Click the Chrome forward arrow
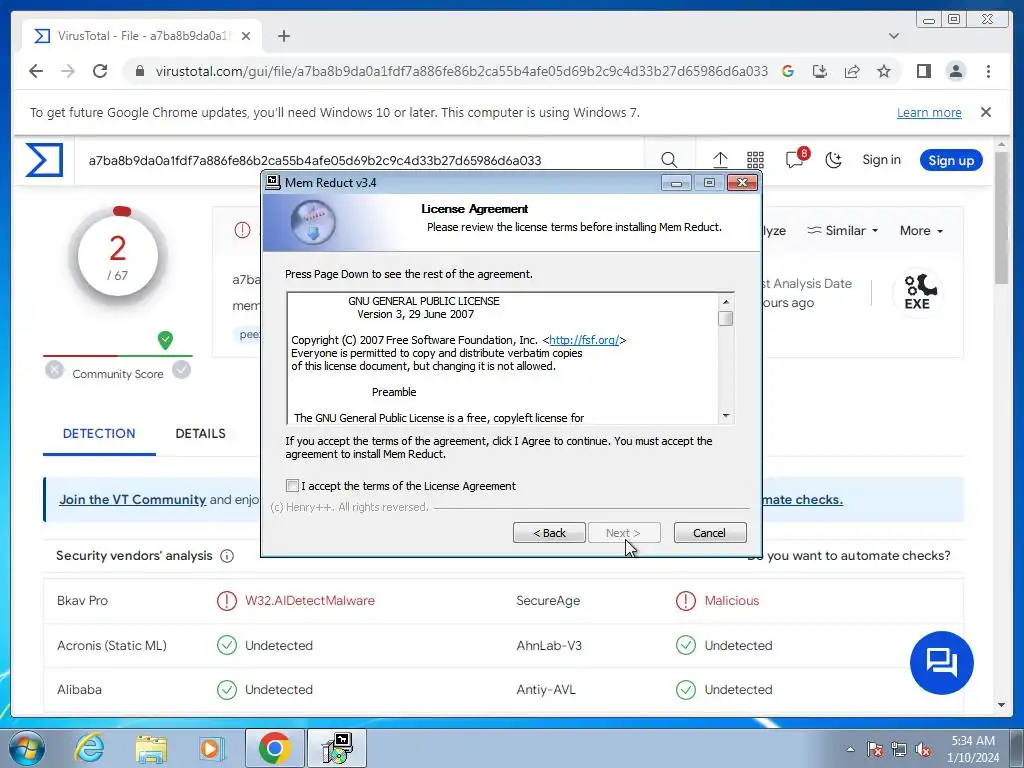1024x768 pixels. coord(68,71)
